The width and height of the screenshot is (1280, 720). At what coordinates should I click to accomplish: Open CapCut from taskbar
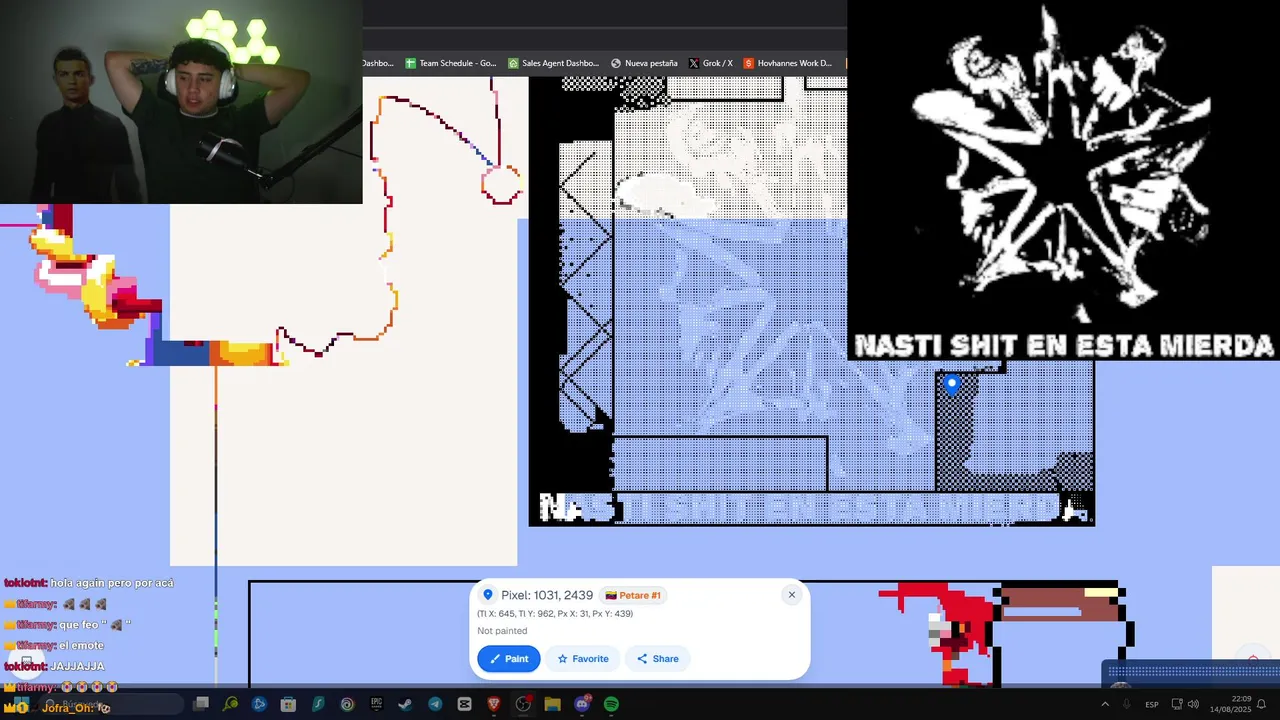click(464, 704)
